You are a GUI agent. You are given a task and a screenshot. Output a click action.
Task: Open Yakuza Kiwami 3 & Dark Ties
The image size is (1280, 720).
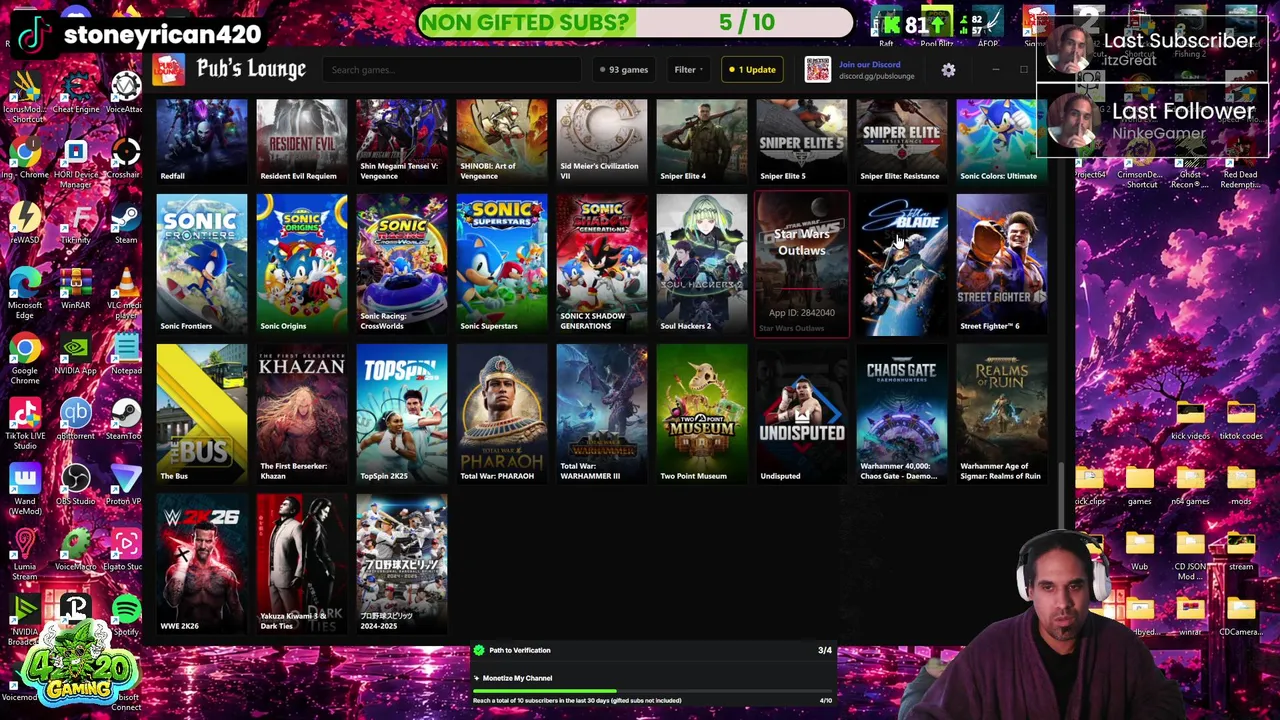301,564
